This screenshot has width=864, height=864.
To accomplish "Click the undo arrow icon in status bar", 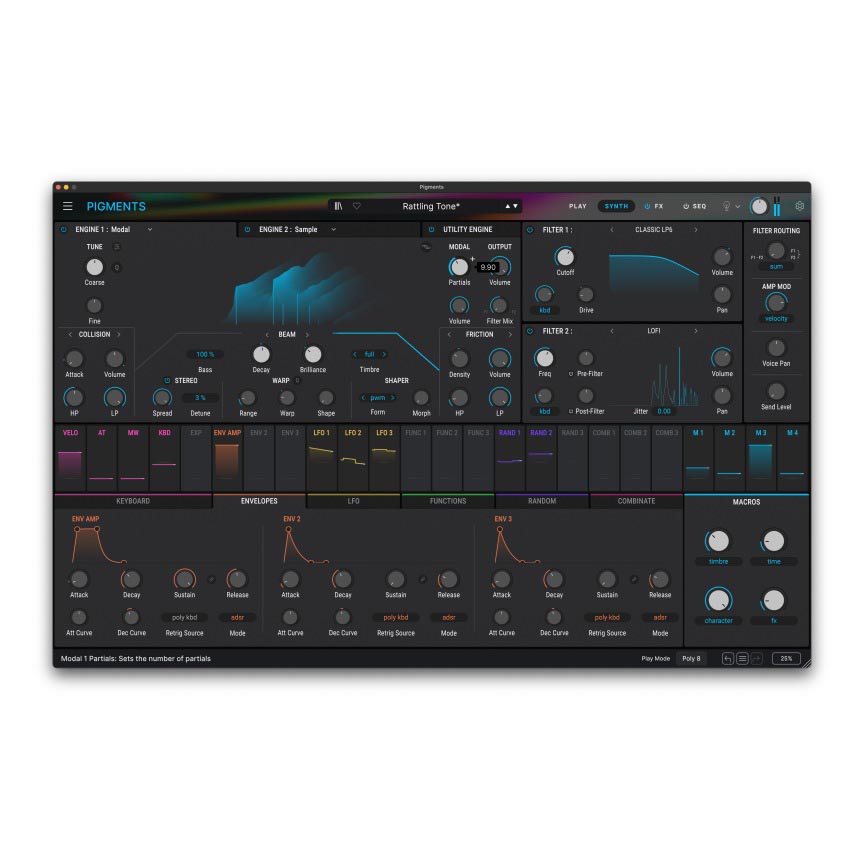I will [x=727, y=658].
